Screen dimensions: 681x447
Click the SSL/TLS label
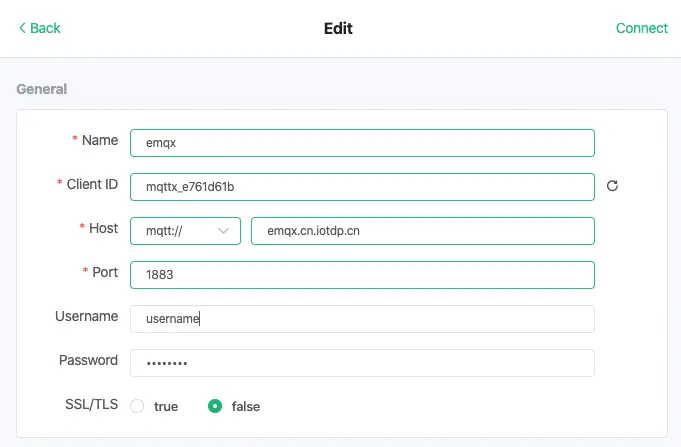(92, 404)
